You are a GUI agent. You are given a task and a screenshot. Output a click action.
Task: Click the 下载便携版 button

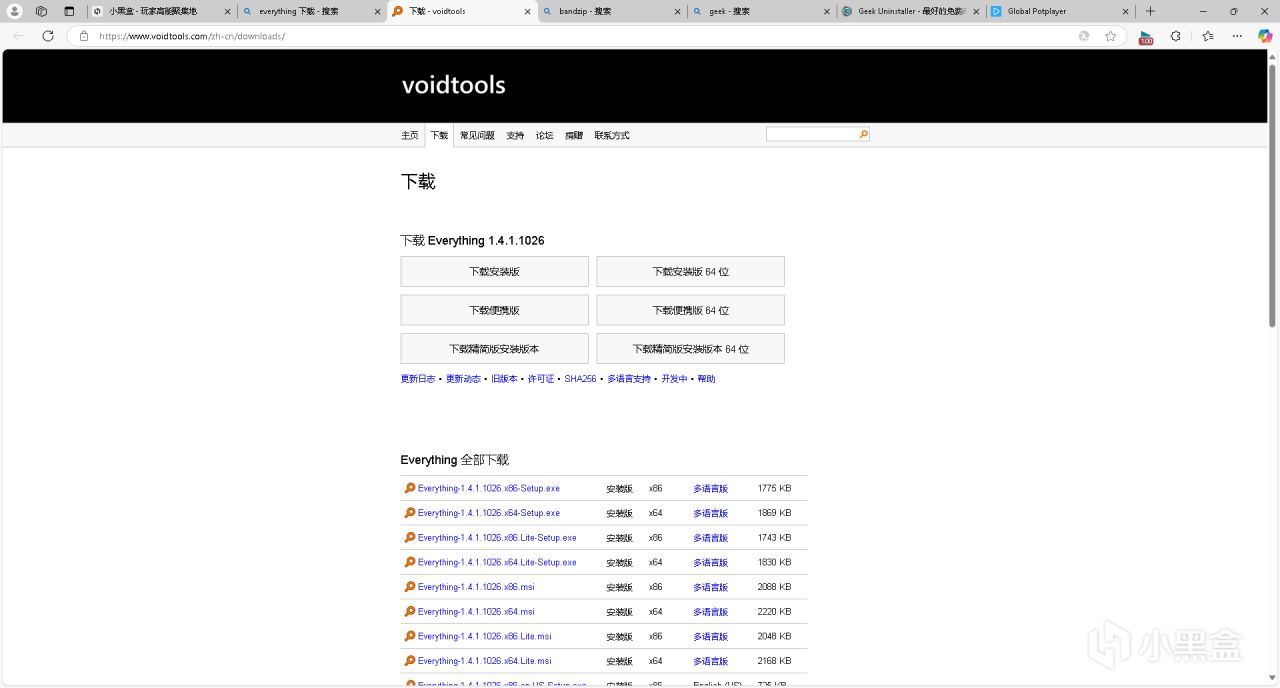click(494, 310)
